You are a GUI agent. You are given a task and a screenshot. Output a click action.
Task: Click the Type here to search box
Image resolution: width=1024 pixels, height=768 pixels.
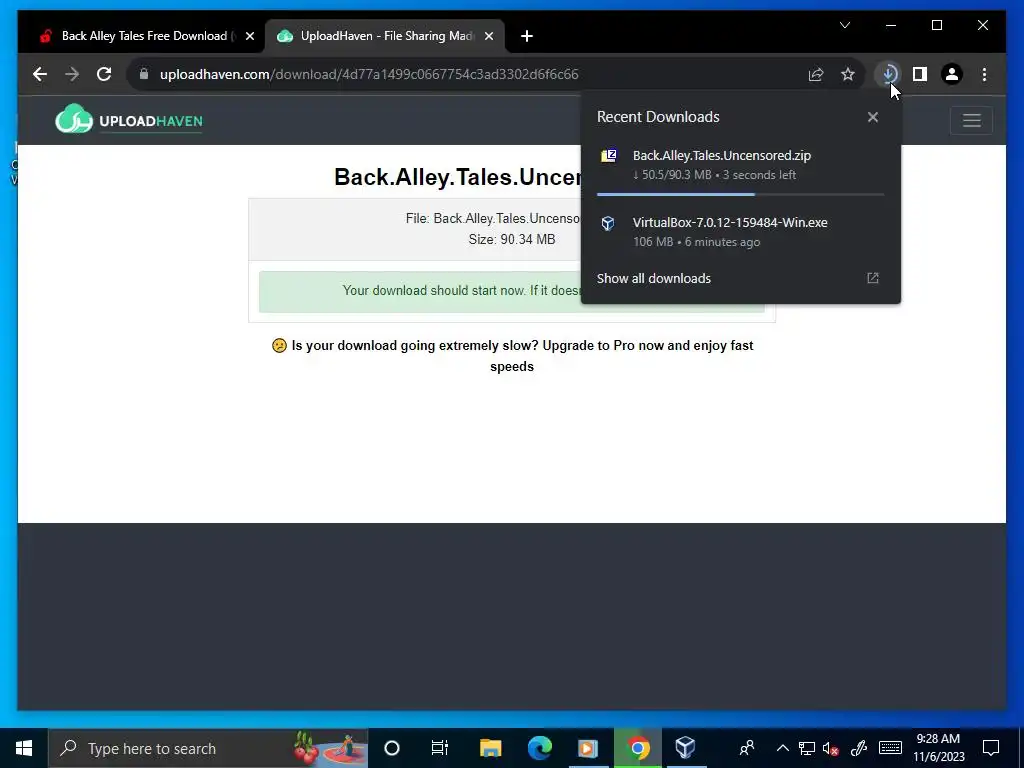click(x=208, y=748)
